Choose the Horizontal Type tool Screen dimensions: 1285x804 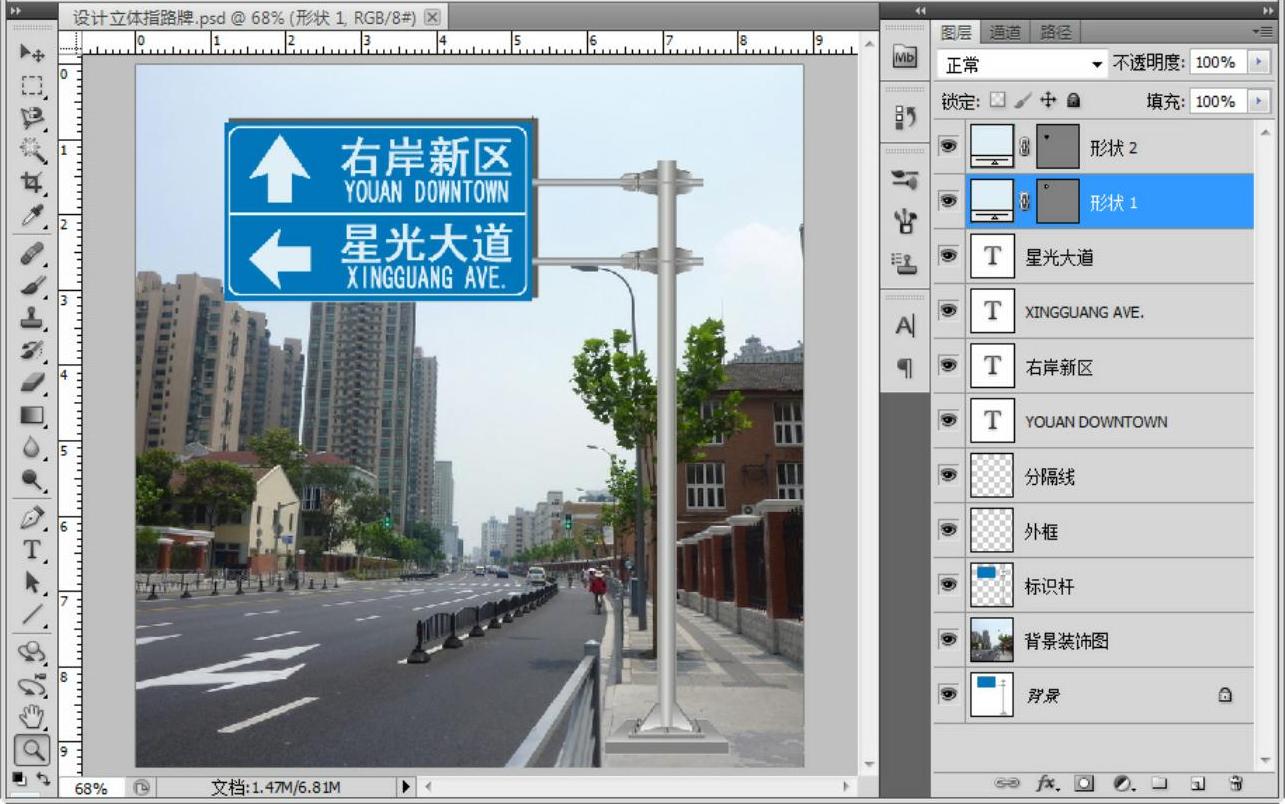(32, 550)
